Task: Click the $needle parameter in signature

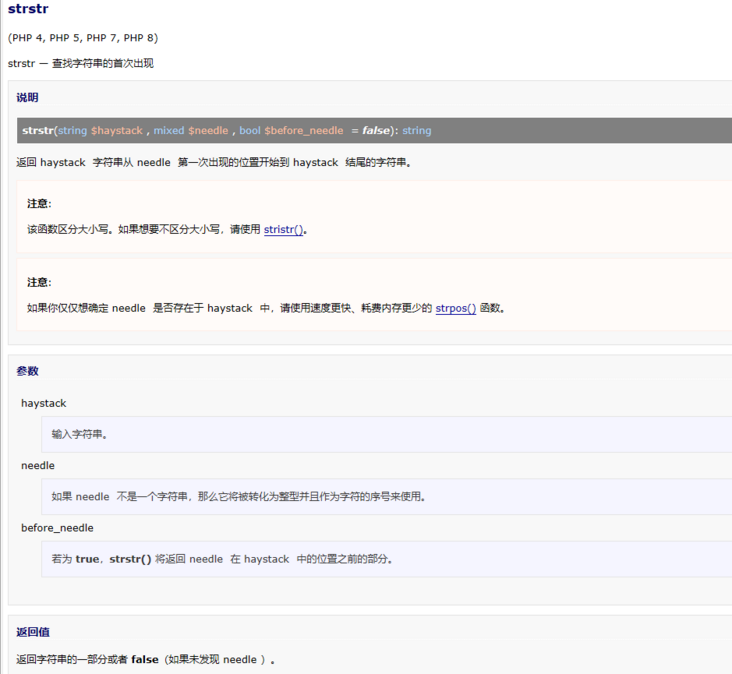Action: pos(208,131)
